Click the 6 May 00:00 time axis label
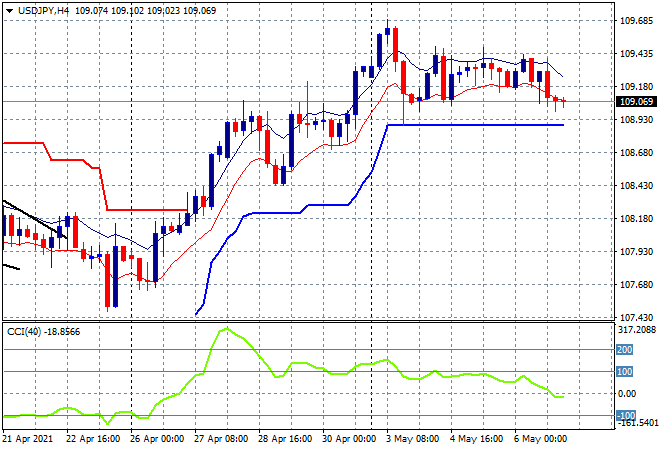660x450 pixels. [x=540, y=439]
